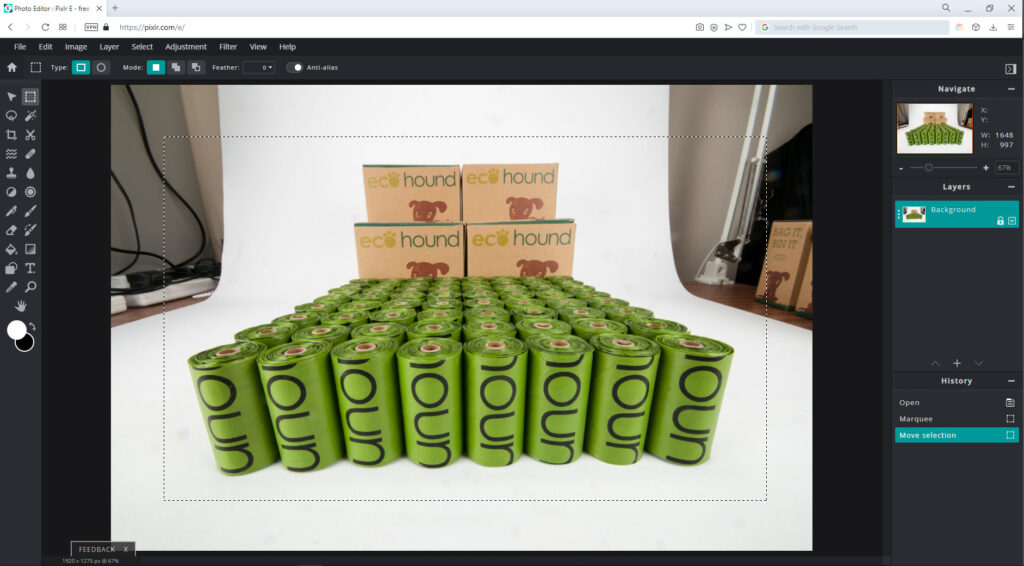Image resolution: width=1024 pixels, height=566 pixels.
Task: Zoom out with navigator minus button
Action: pos(901,168)
